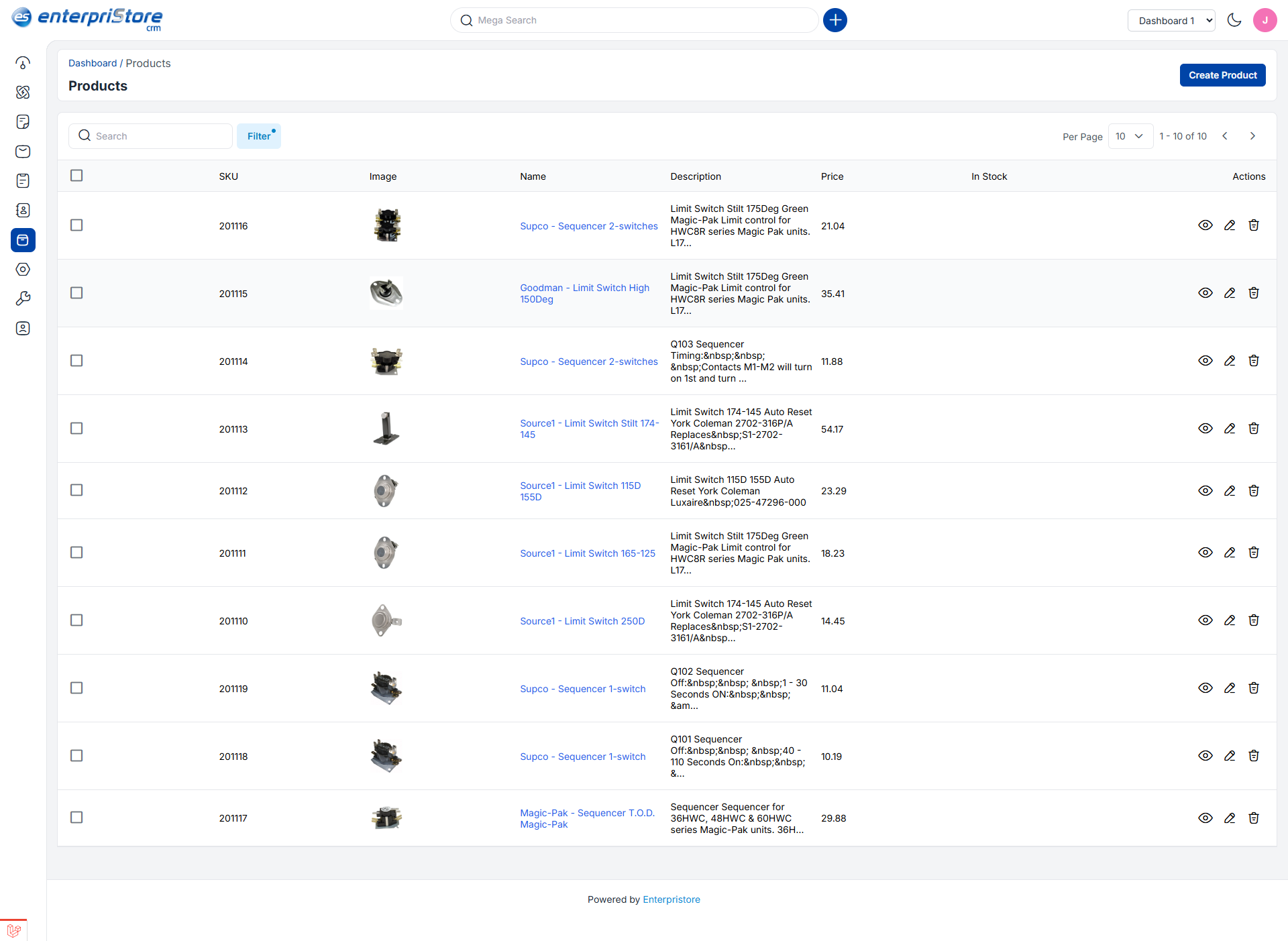Screen dimensions: 1288x941
Task: Select the automations icon in the sidebar
Action: 23,93
